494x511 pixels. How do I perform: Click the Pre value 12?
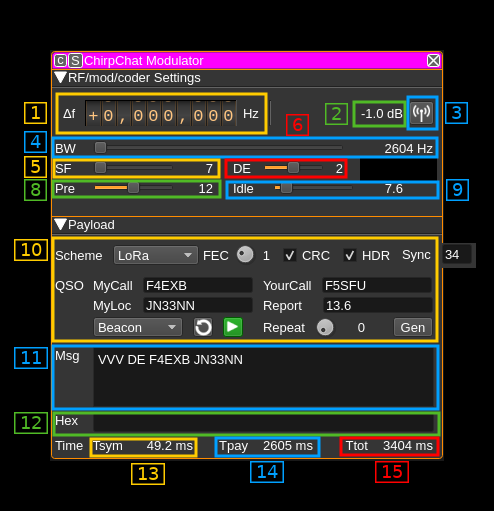pos(206,189)
